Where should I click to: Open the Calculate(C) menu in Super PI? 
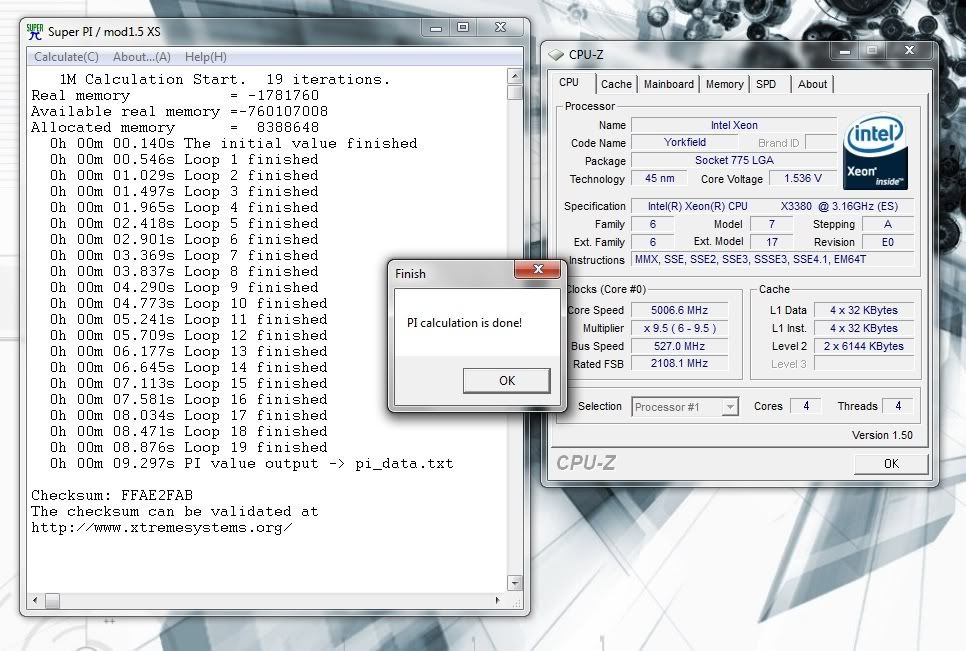pyautogui.click(x=67, y=57)
